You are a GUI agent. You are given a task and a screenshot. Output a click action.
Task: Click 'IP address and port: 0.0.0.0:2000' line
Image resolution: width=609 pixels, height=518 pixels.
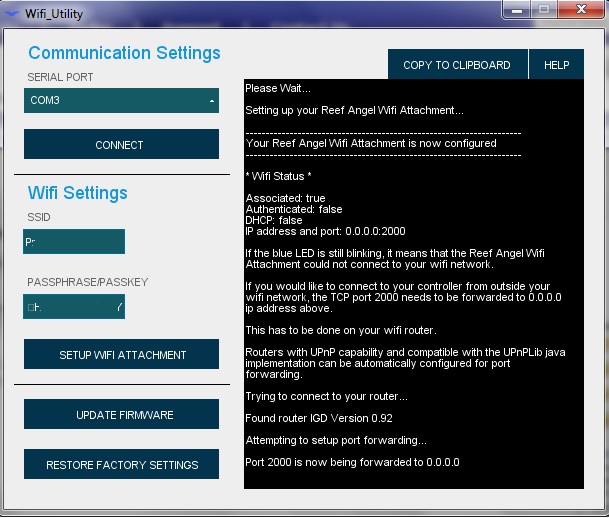coord(325,231)
